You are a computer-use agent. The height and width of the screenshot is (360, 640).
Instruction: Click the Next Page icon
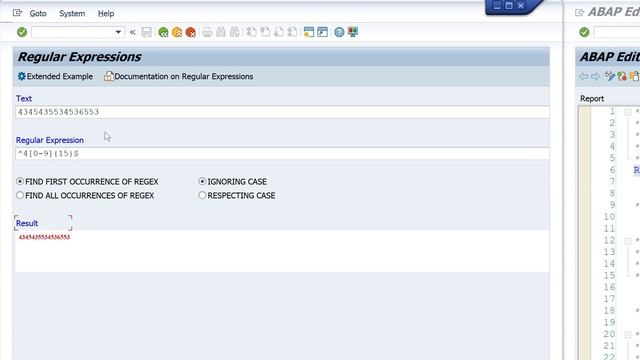pos(279,32)
